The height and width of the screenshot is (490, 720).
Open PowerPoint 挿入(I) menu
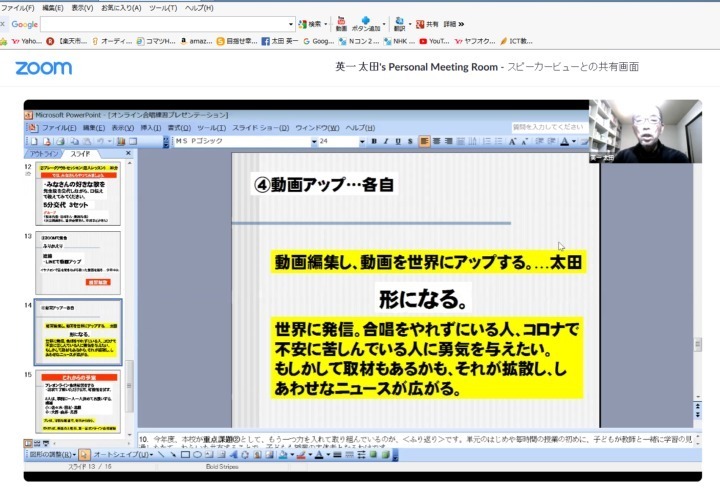click(151, 128)
